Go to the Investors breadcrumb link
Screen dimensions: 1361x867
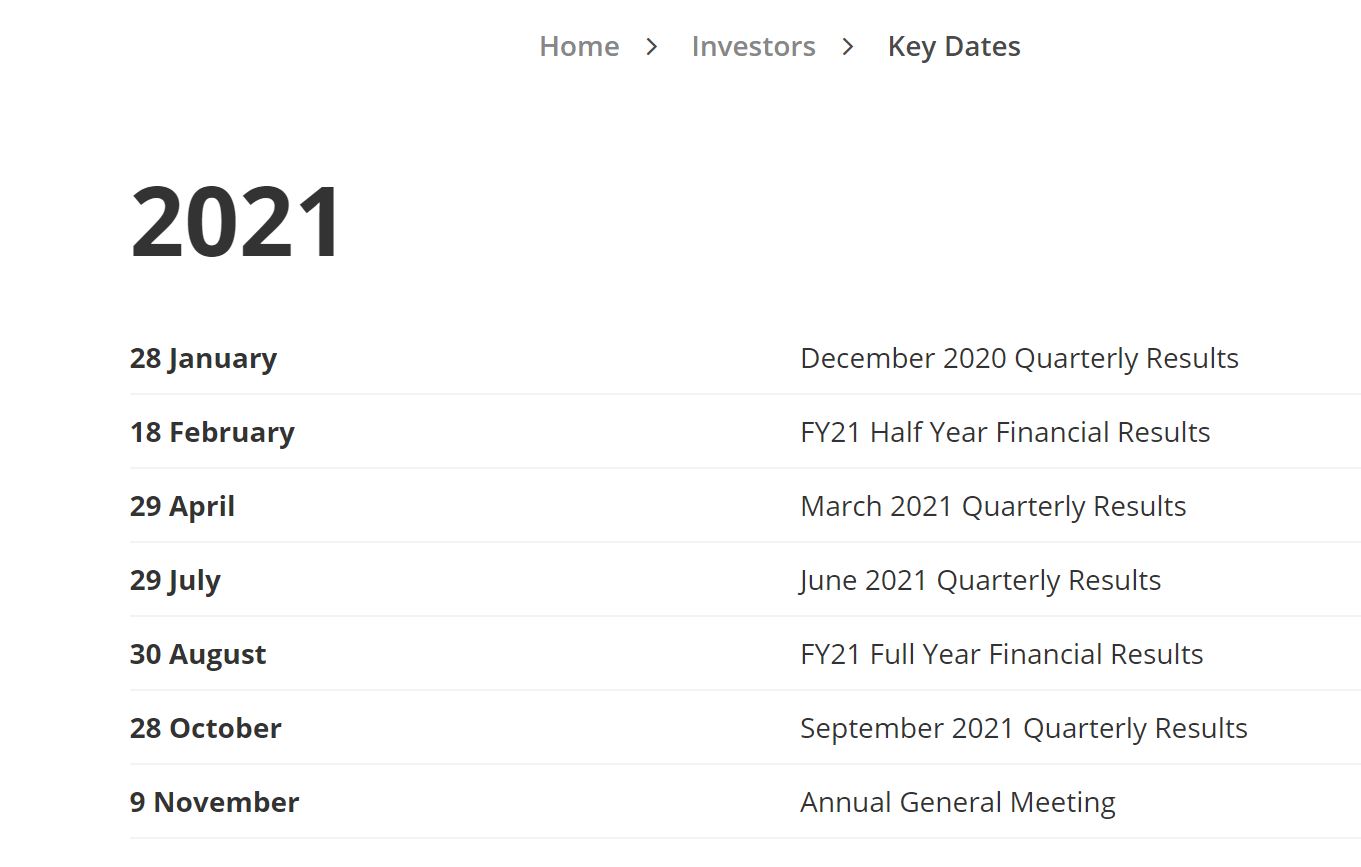(x=753, y=46)
